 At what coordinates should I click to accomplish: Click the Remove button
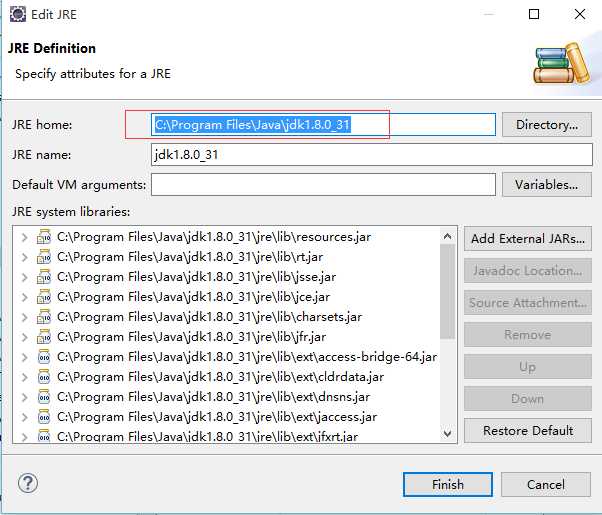(528, 335)
